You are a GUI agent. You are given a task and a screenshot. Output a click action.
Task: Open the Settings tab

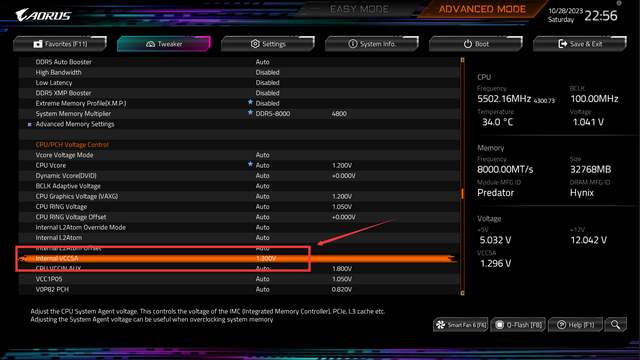pos(268,44)
